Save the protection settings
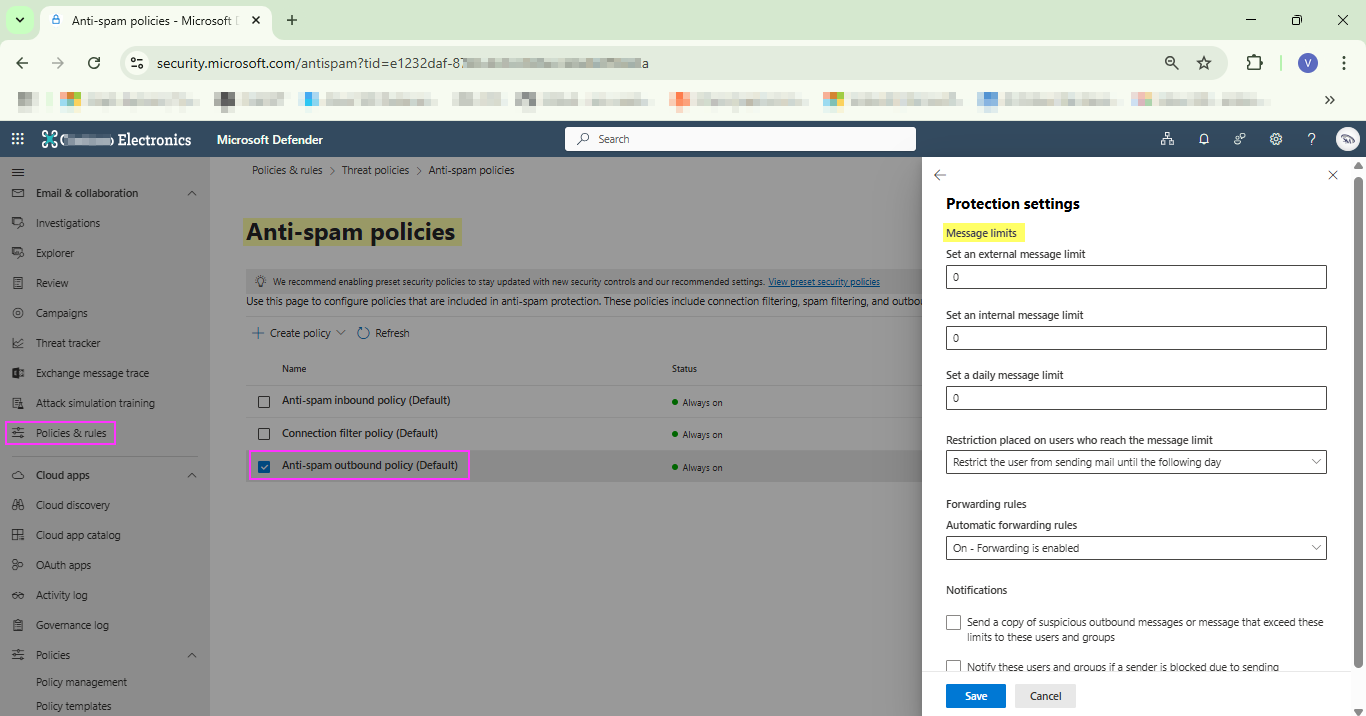Image resolution: width=1366 pixels, height=716 pixels. (x=976, y=696)
